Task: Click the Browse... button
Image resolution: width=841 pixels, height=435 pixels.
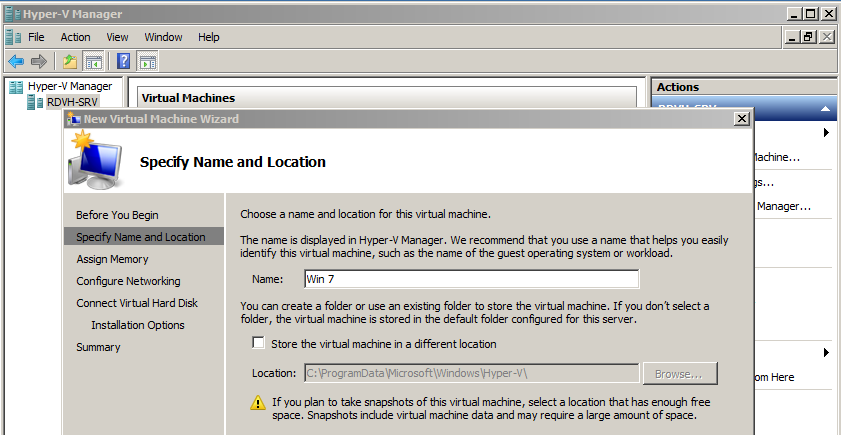Action: coord(679,374)
